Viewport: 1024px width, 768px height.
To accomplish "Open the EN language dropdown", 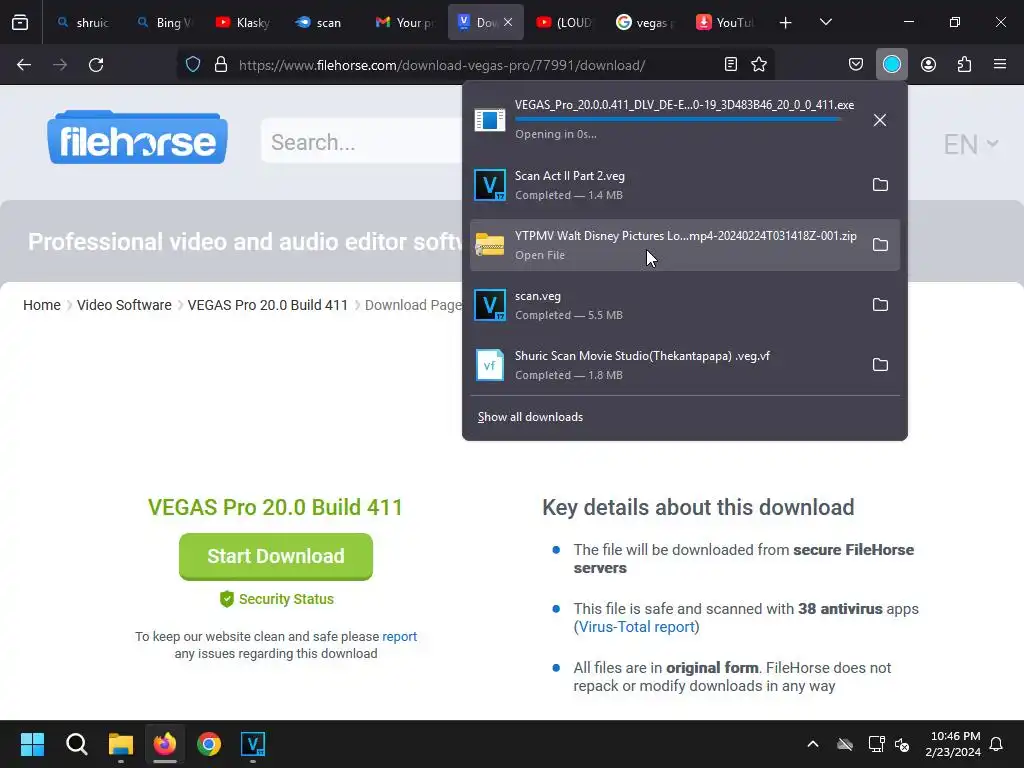I will coord(971,144).
